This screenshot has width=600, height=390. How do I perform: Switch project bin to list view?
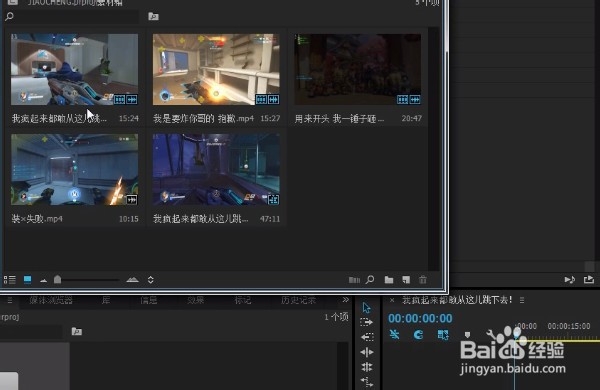coord(10,280)
